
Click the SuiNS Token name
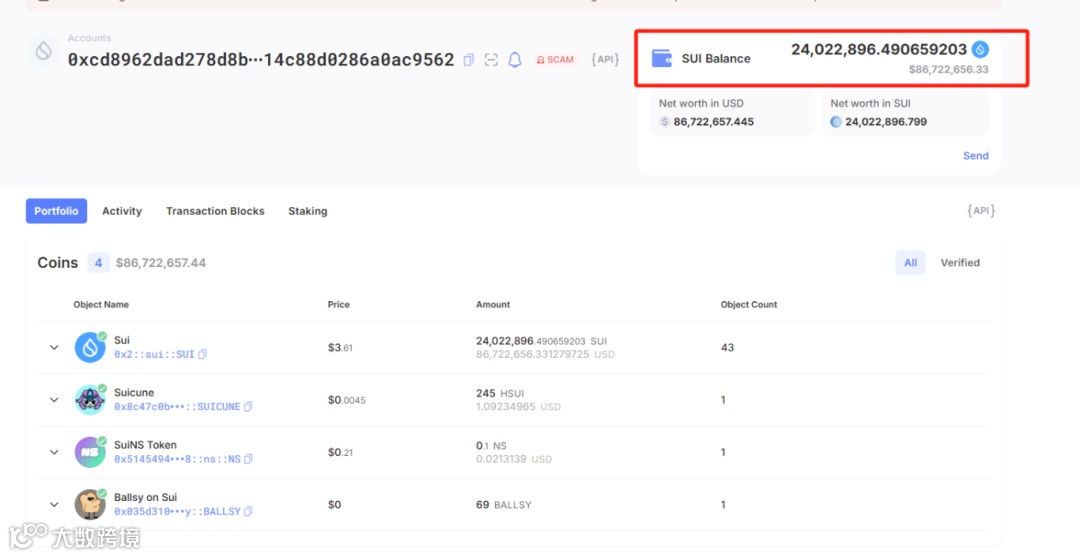click(x=145, y=445)
